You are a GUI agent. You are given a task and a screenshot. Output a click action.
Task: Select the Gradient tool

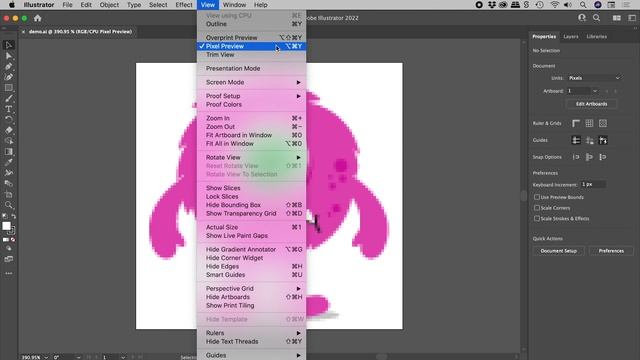9,151
